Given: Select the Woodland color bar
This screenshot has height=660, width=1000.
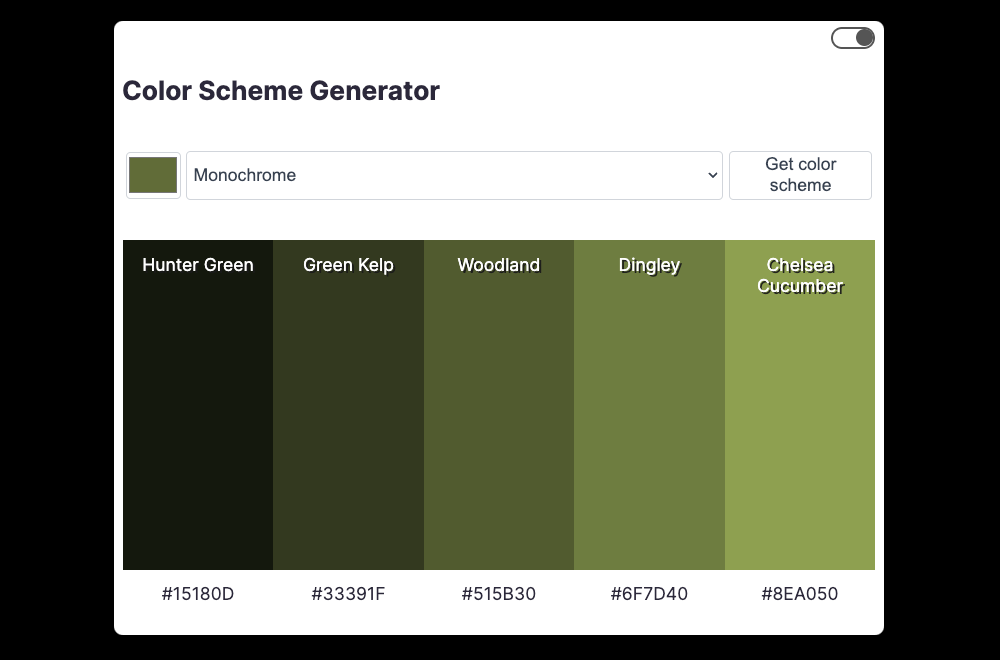Looking at the screenshot, I should 499,420.
